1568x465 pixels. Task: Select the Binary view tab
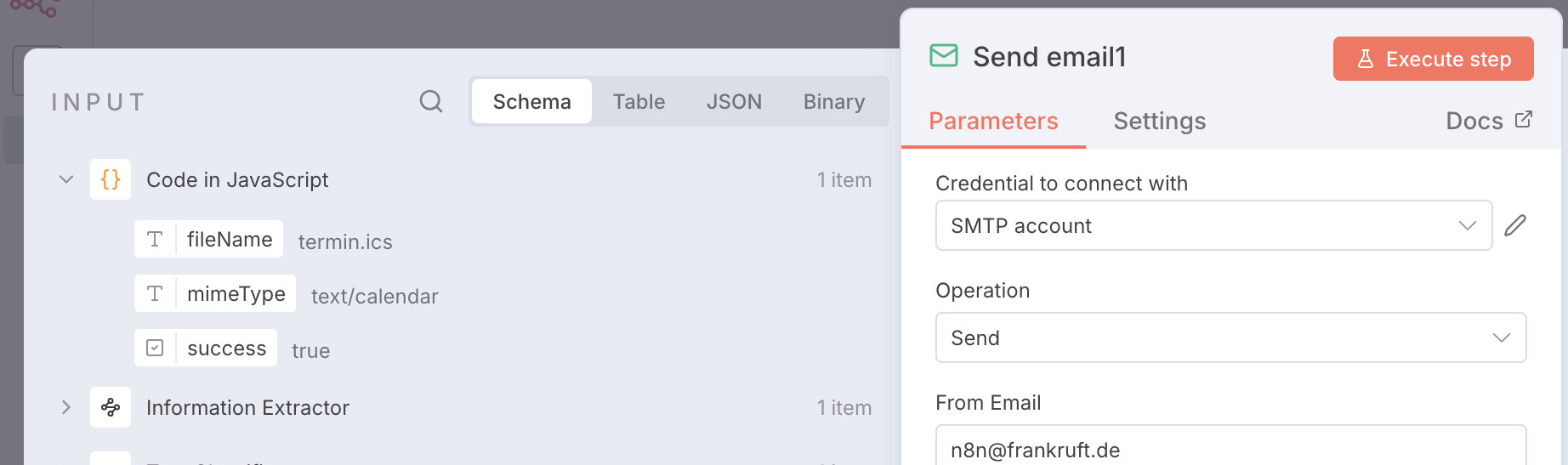(833, 102)
